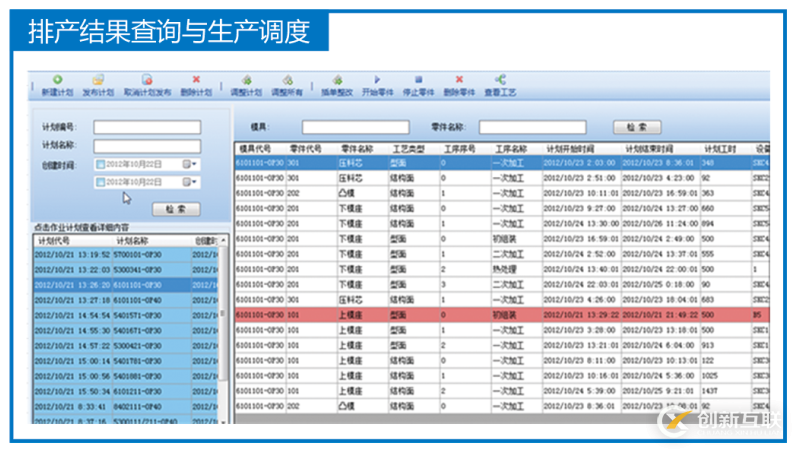The image size is (792, 450).
Task: Select plan row 5401781-OP30
Action: pyautogui.click(x=126, y=361)
